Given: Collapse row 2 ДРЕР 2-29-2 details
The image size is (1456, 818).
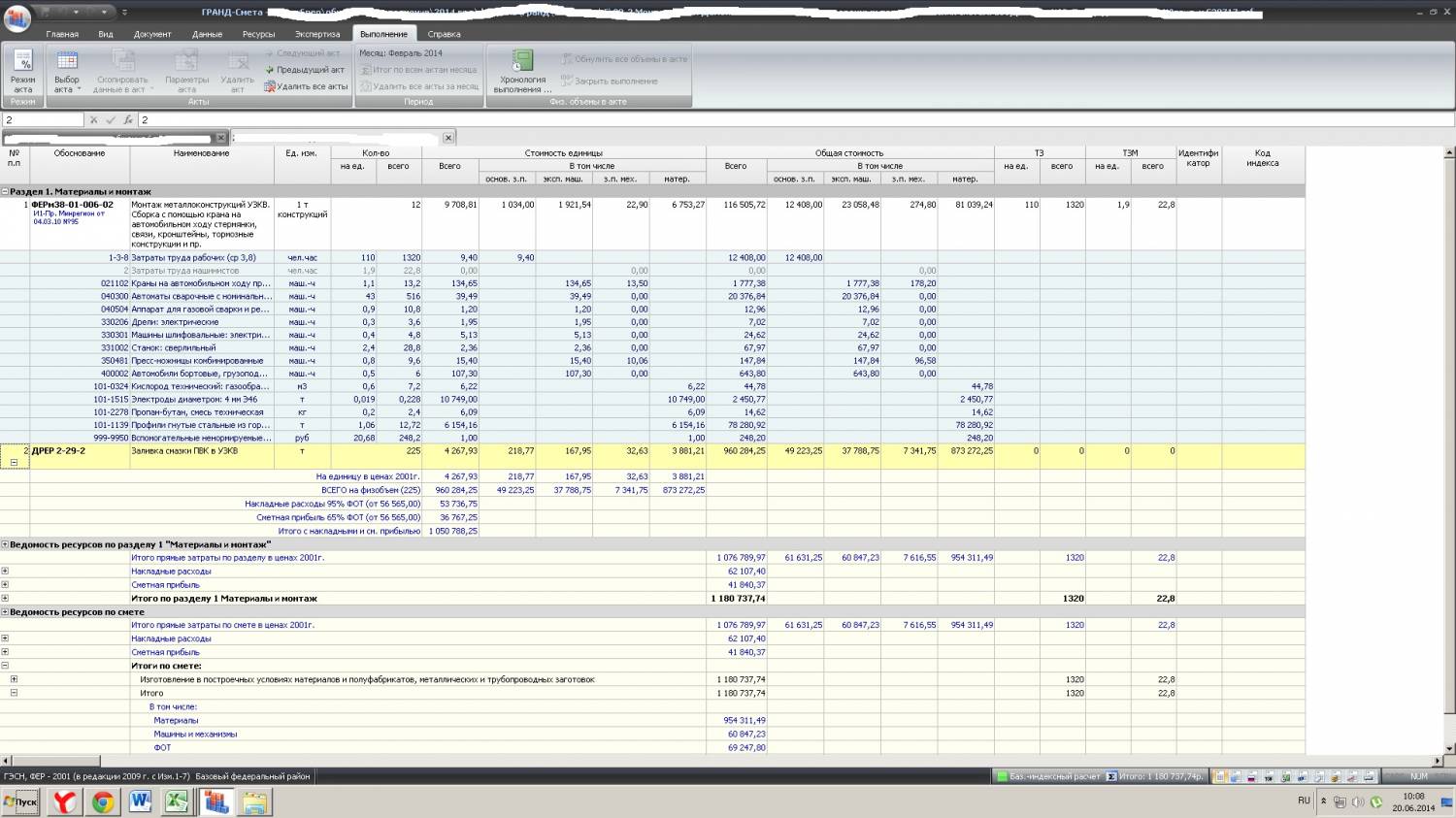Looking at the screenshot, I should [14, 463].
